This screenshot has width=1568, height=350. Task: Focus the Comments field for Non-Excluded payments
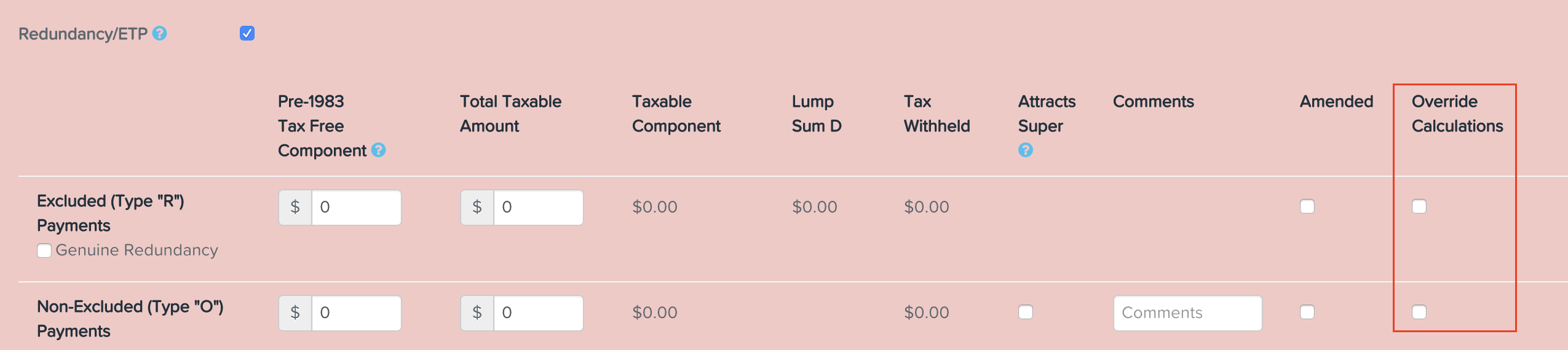pyautogui.click(x=1187, y=313)
